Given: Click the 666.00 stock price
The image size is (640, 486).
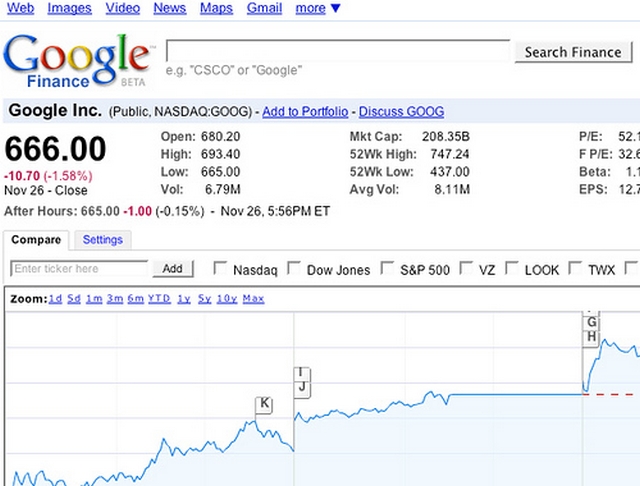Looking at the screenshot, I should 56,149.
